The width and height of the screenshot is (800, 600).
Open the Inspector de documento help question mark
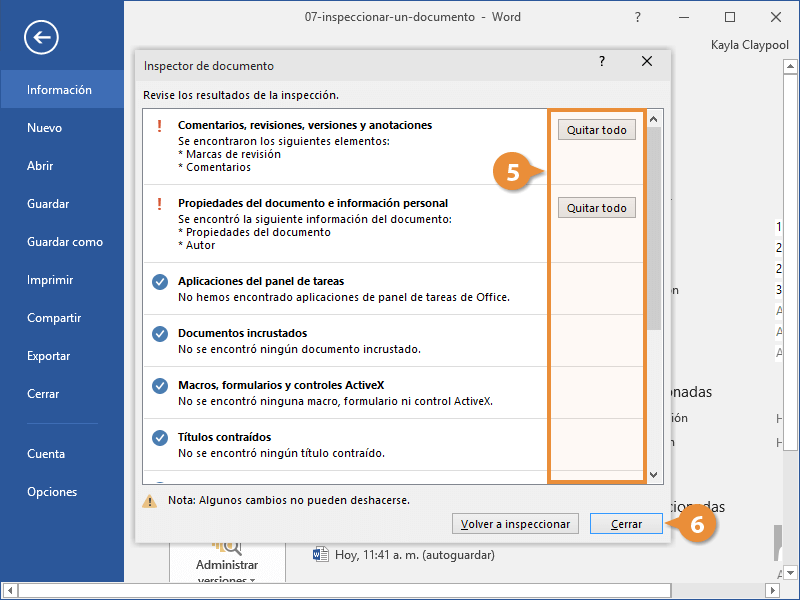point(602,62)
